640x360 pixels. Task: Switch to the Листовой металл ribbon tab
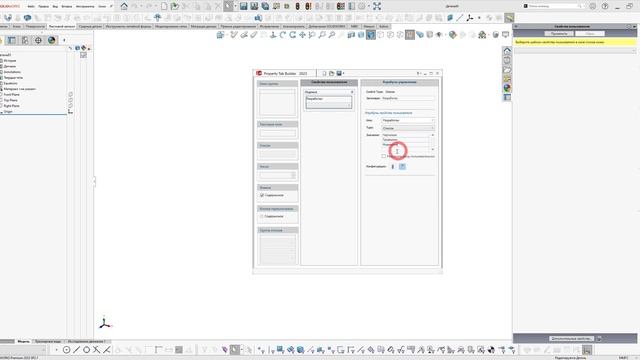(62, 26)
